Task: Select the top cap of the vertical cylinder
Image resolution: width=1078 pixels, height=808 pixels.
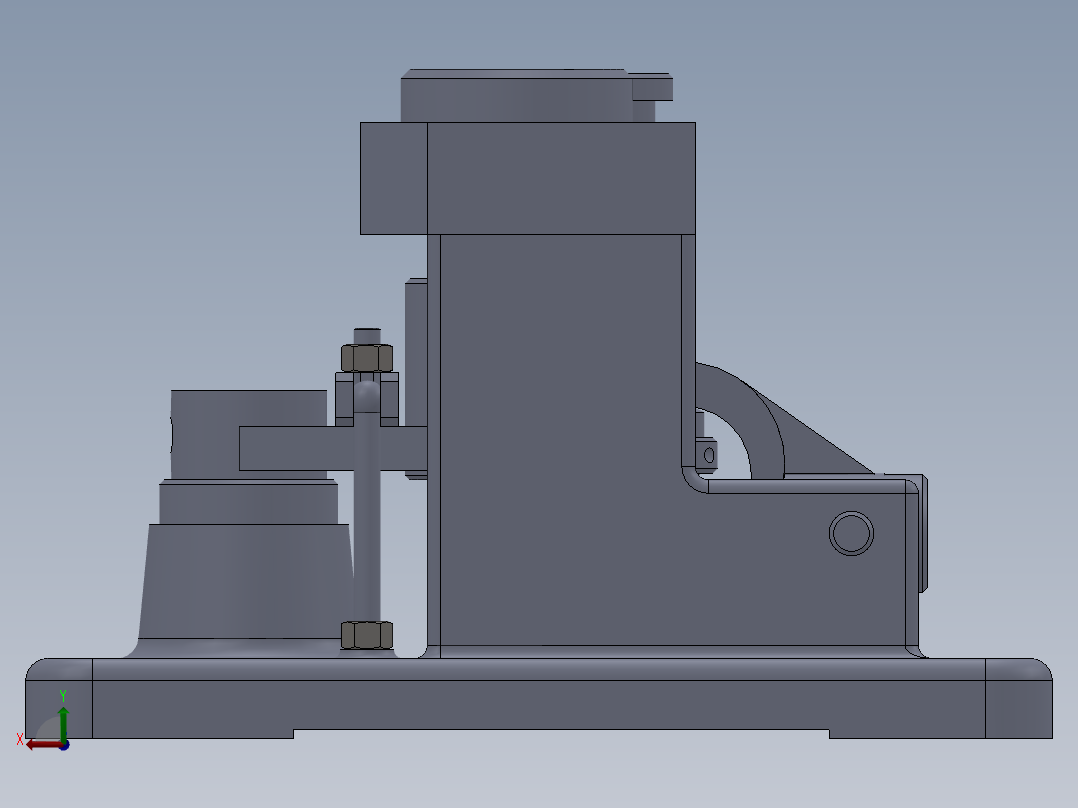Action: pyautogui.click(x=515, y=95)
